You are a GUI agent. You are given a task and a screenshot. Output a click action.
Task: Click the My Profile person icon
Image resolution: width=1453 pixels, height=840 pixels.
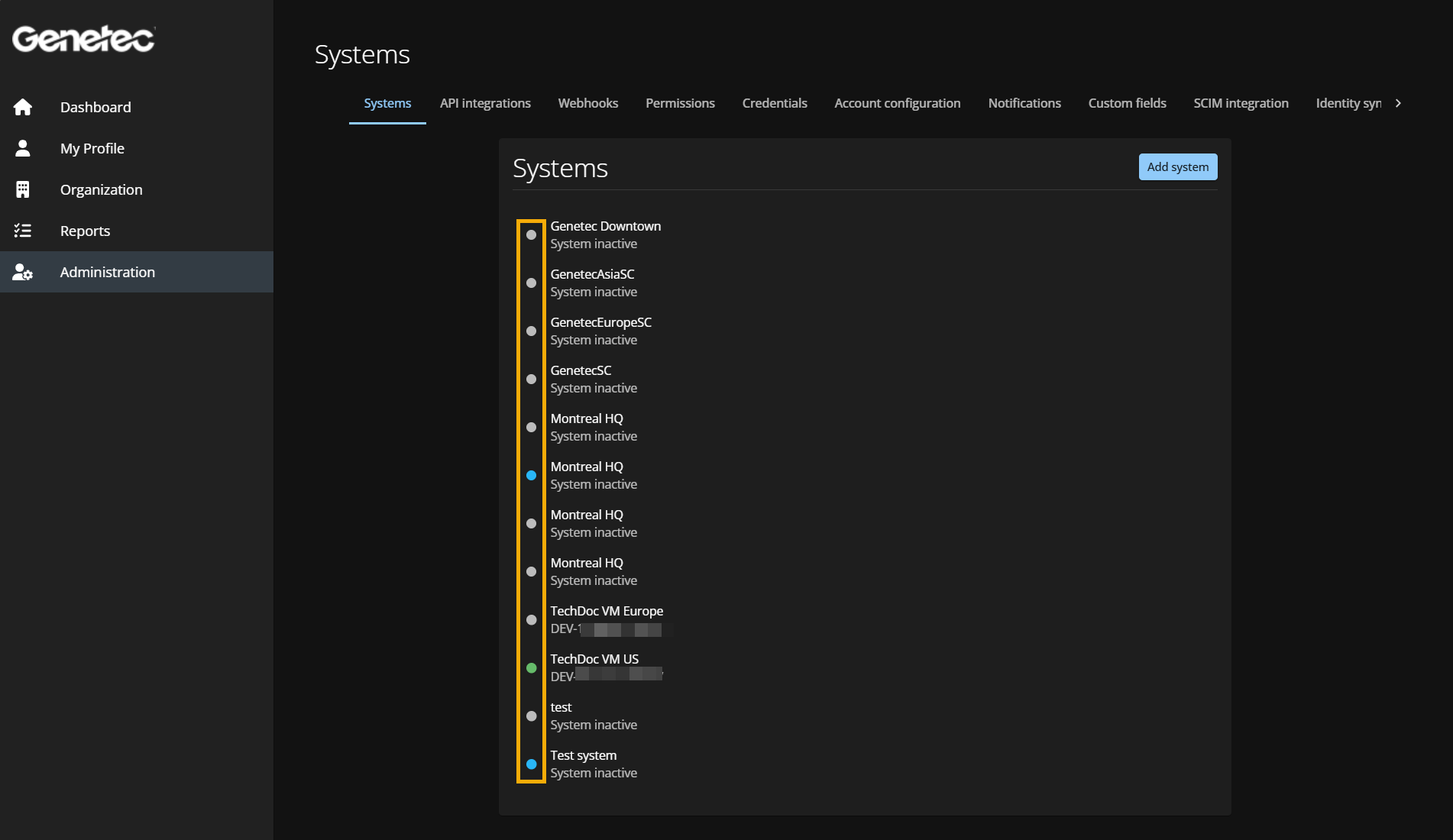23,148
